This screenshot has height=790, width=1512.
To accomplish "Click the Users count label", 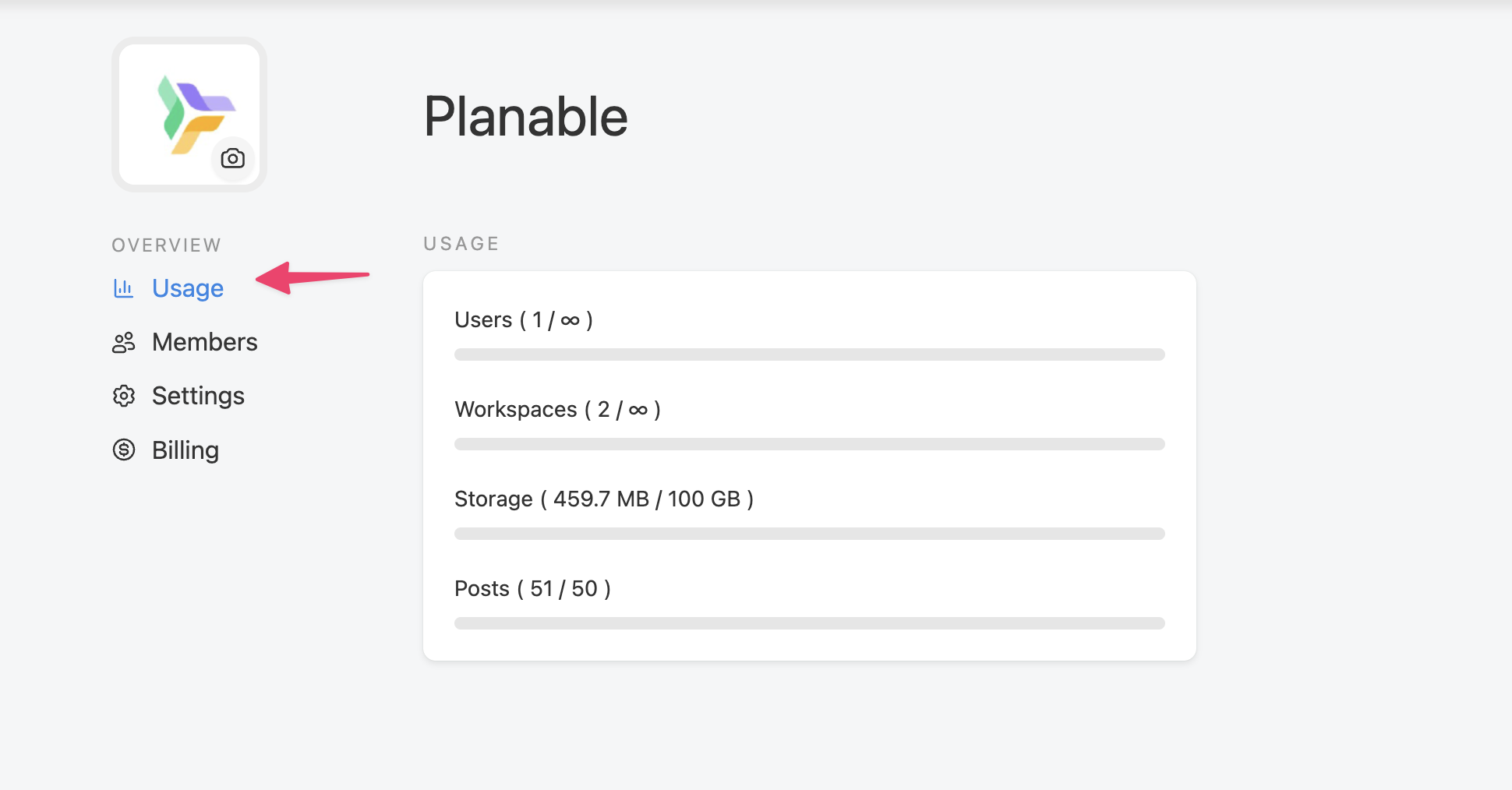I will pyautogui.click(x=524, y=320).
